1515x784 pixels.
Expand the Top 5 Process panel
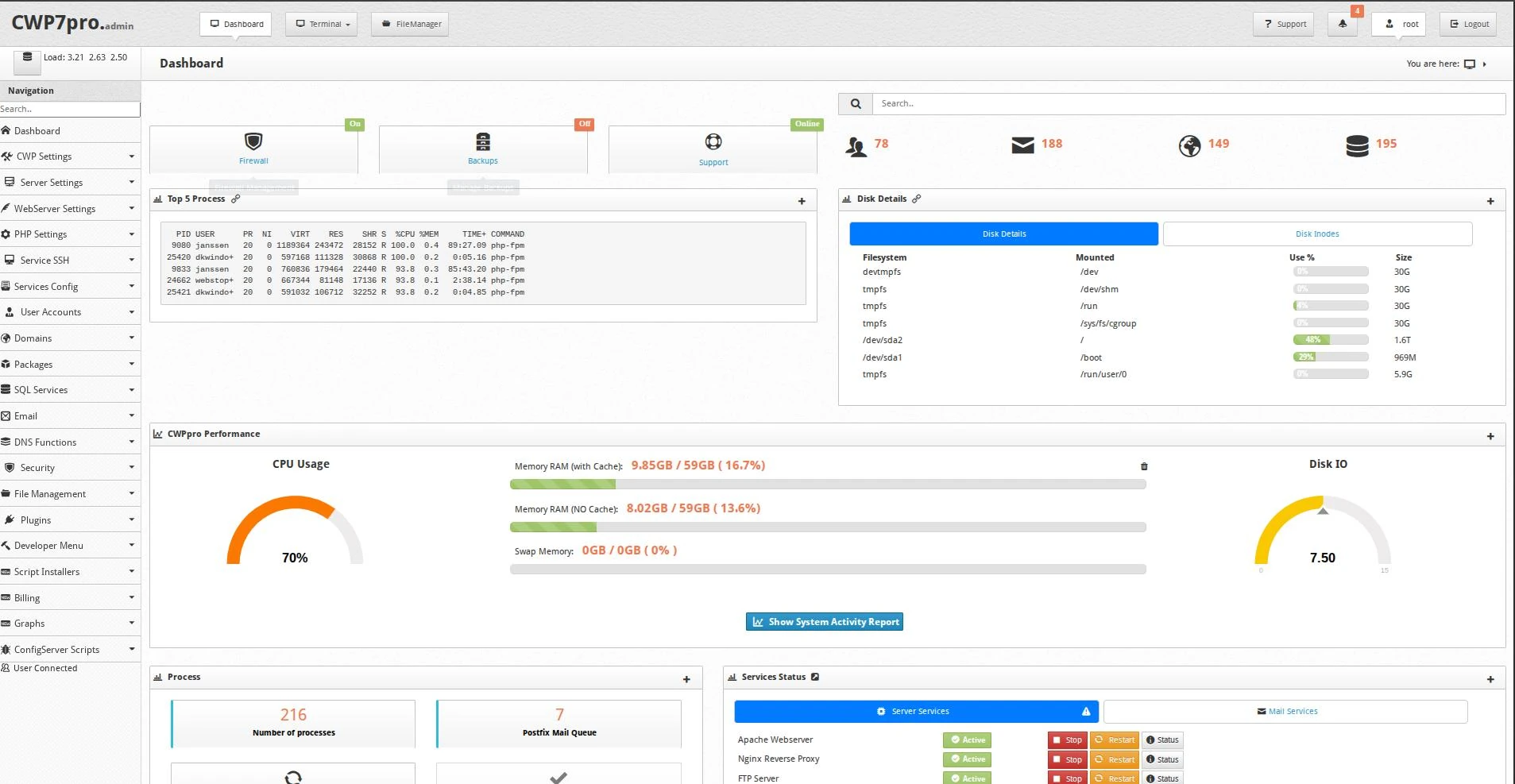[x=802, y=201]
